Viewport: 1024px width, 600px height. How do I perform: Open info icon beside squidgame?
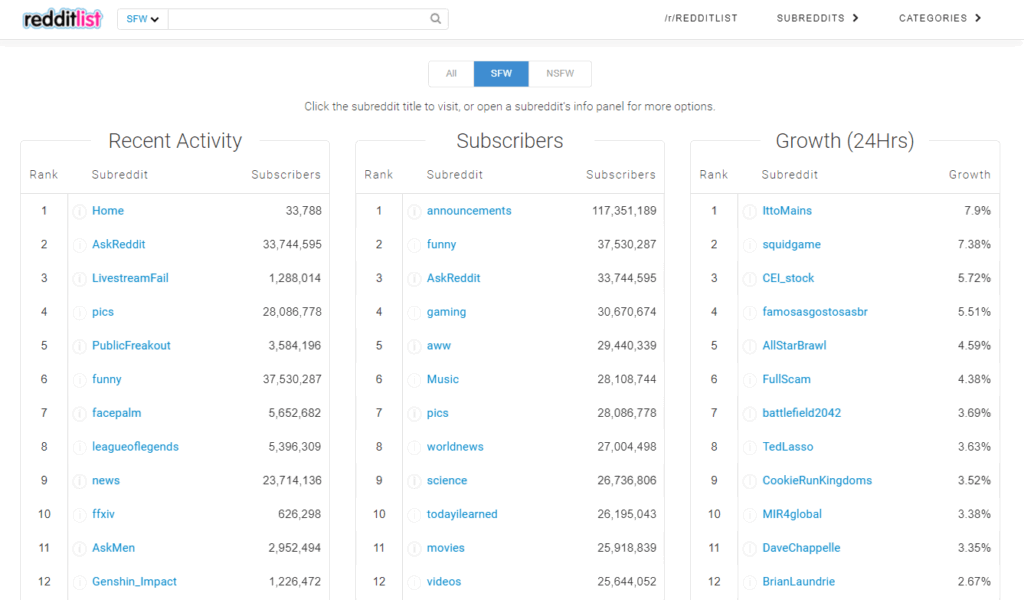tap(750, 245)
